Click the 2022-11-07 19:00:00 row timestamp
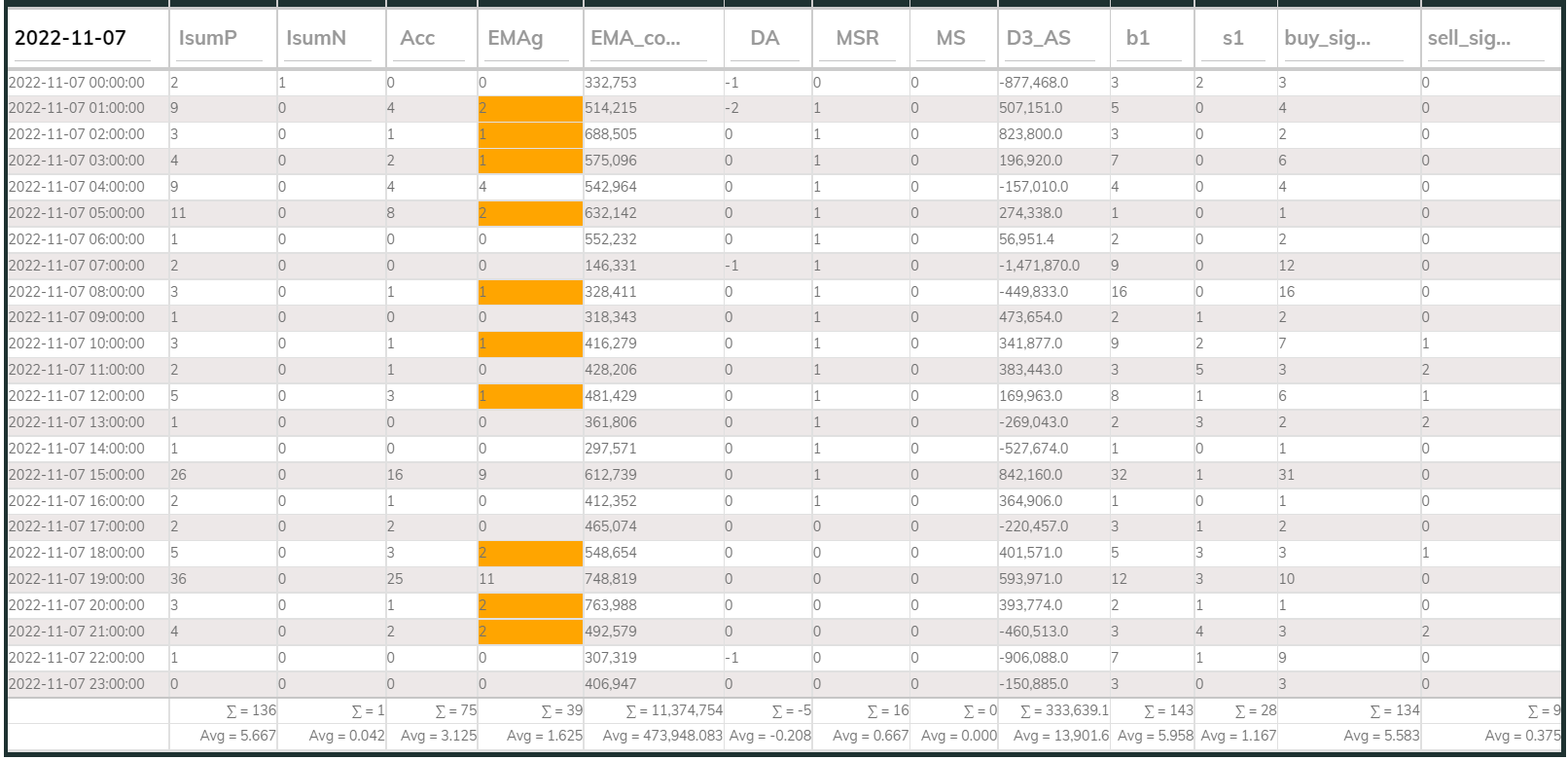 pyautogui.click(x=77, y=579)
